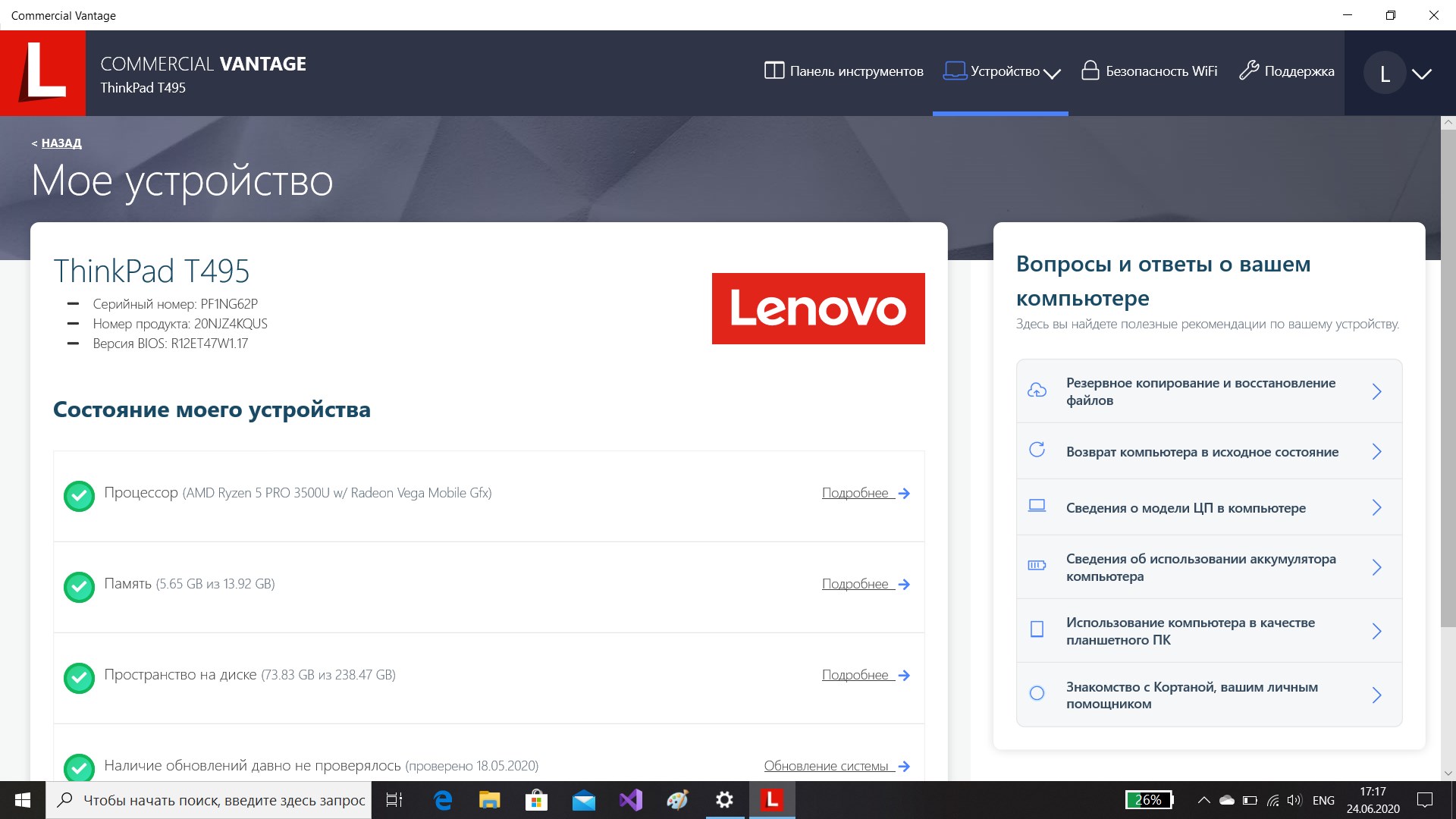The image size is (1456, 819).
Task: Click scrollbar down arrow
Action: [1448, 773]
